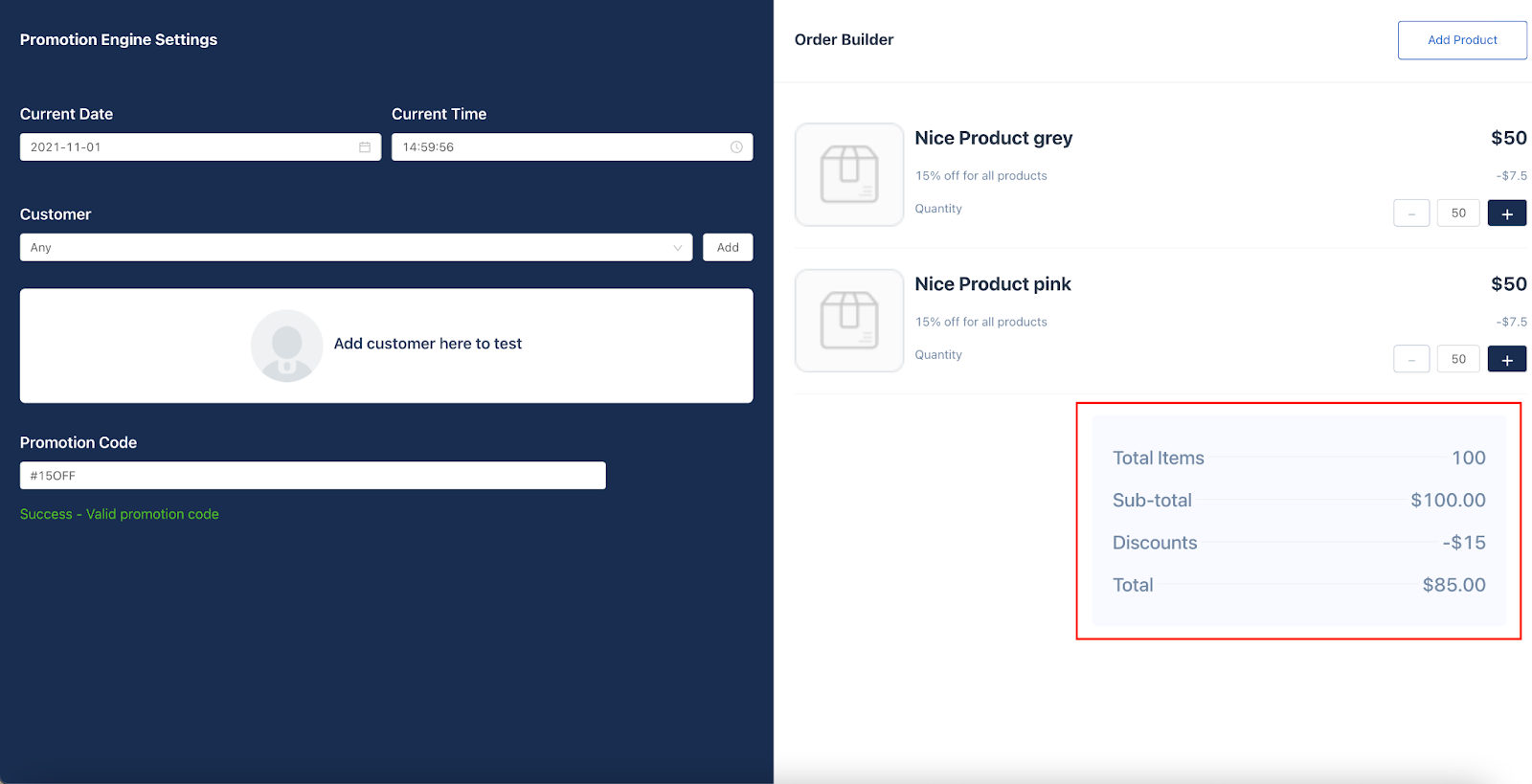Image resolution: width=1532 pixels, height=784 pixels.
Task: Increase quantity of Nice Product pink
Action: pos(1507,360)
